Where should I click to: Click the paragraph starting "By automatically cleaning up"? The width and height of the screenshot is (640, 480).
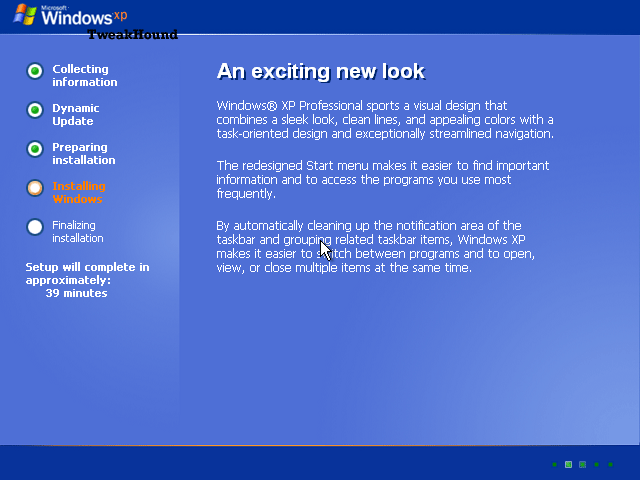375,247
